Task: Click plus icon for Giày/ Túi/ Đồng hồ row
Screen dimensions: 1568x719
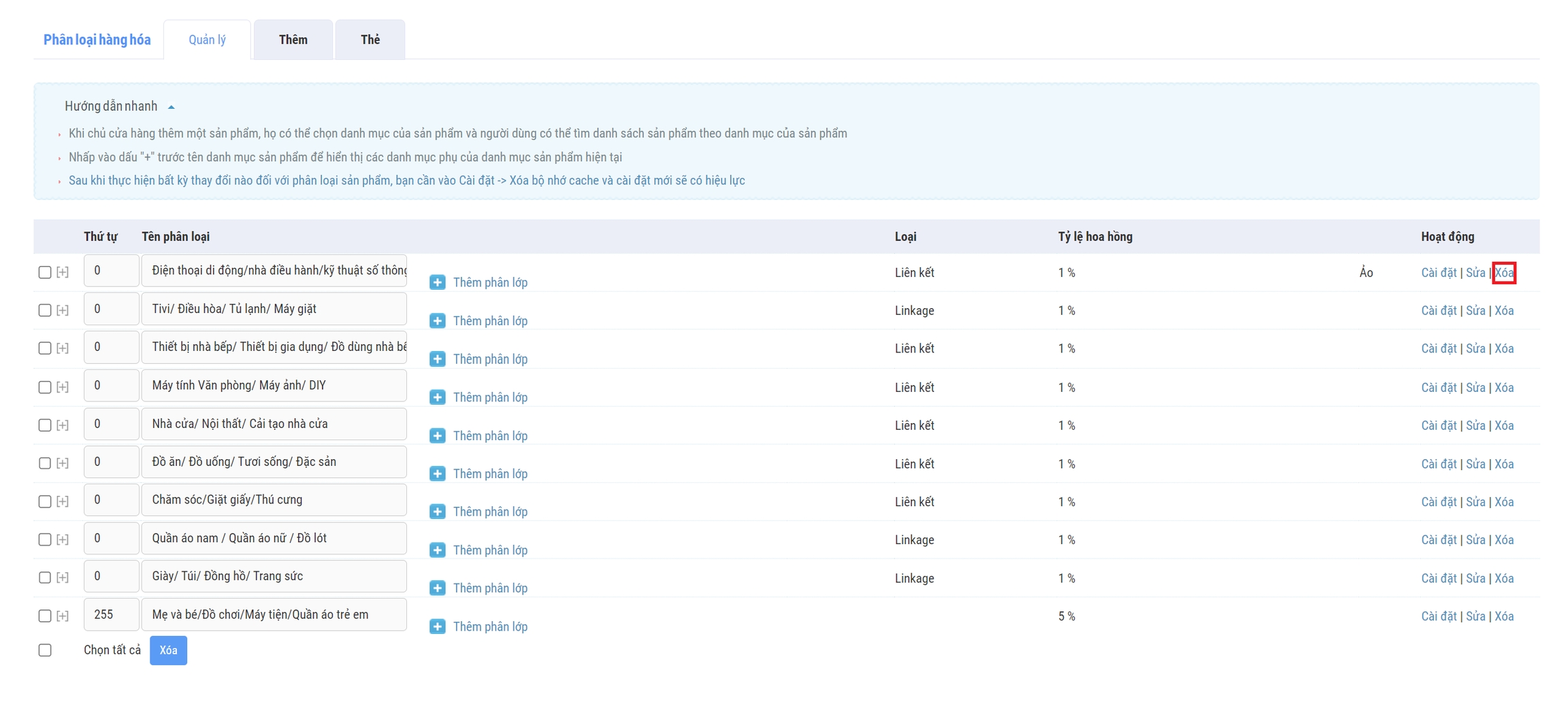Action: 437,588
